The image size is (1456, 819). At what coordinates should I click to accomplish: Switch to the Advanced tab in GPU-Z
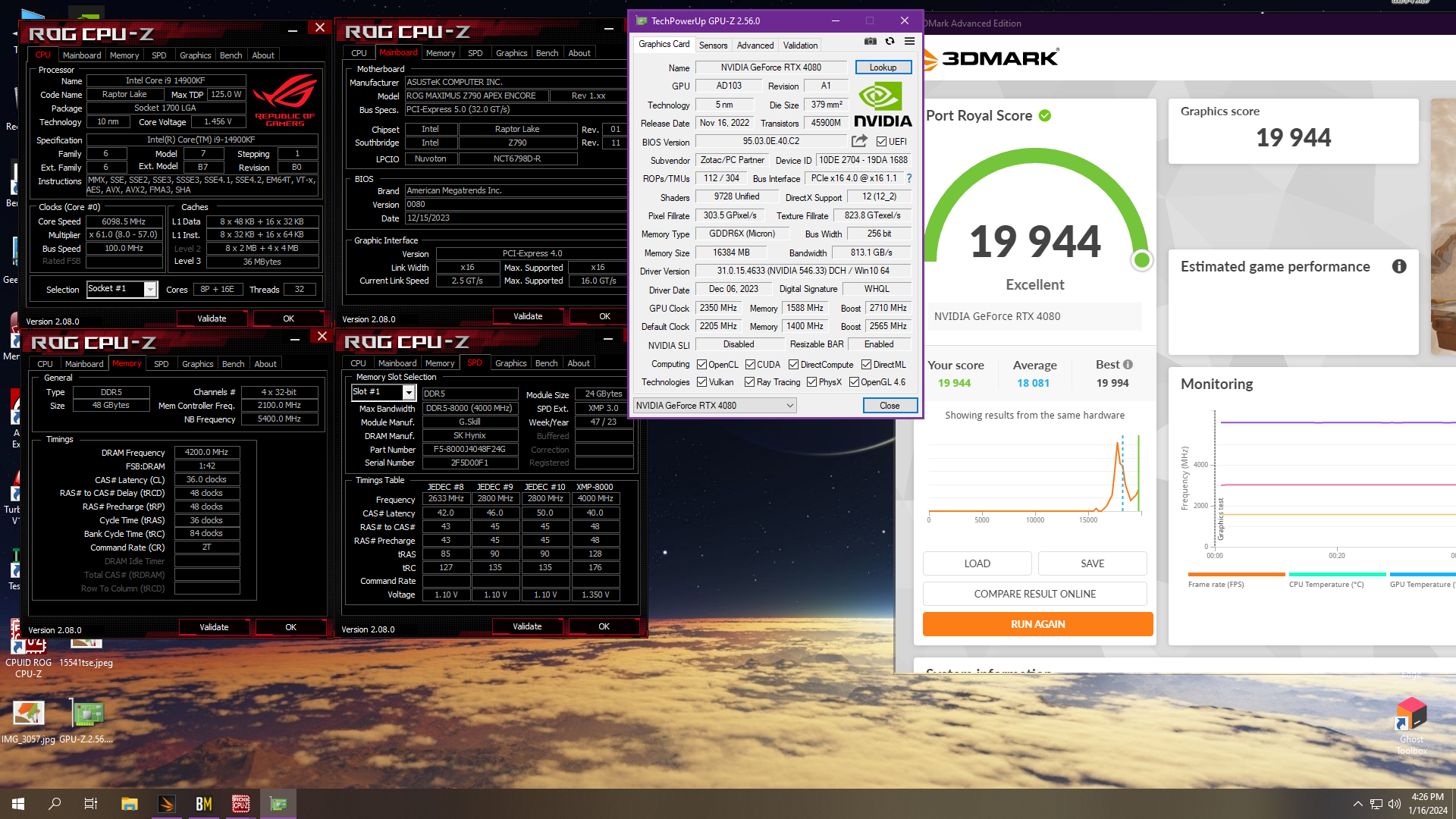[x=755, y=45]
